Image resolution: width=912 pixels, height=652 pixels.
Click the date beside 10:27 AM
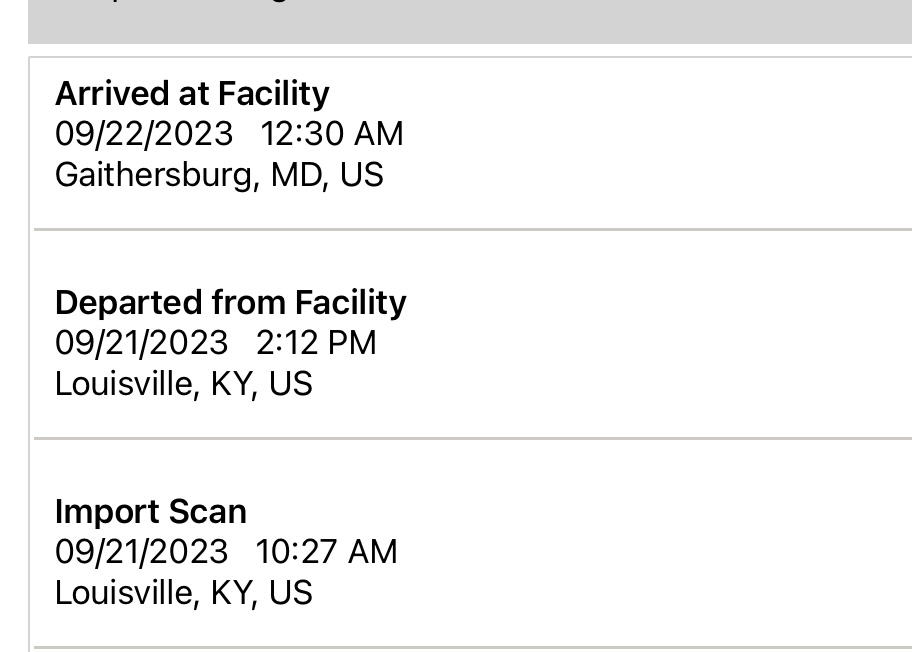pos(141,551)
